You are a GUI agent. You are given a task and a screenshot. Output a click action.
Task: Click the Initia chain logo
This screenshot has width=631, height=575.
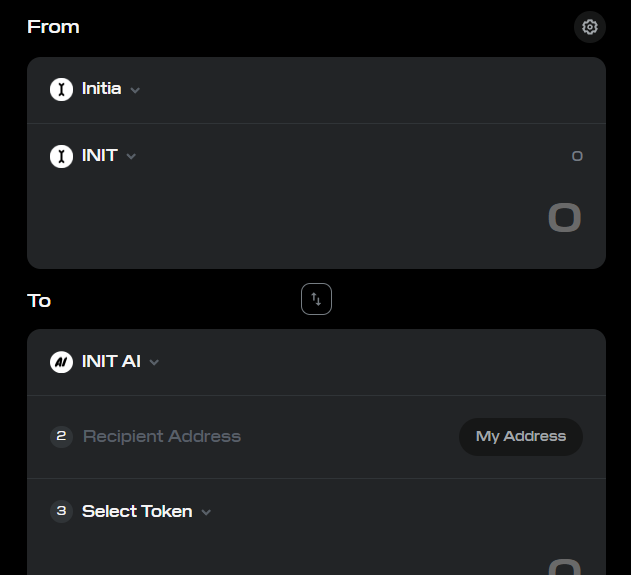pos(61,89)
